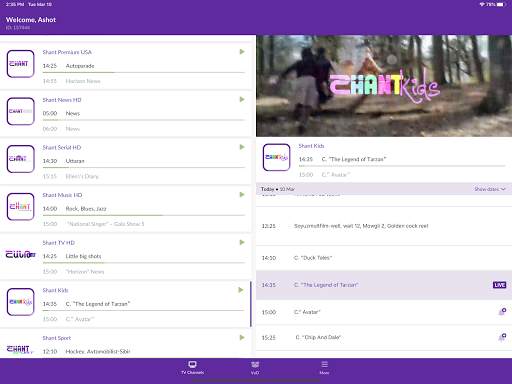Tap Shant Kids detail progress bar
This screenshot has height=384, width=512.
[402, 166]
